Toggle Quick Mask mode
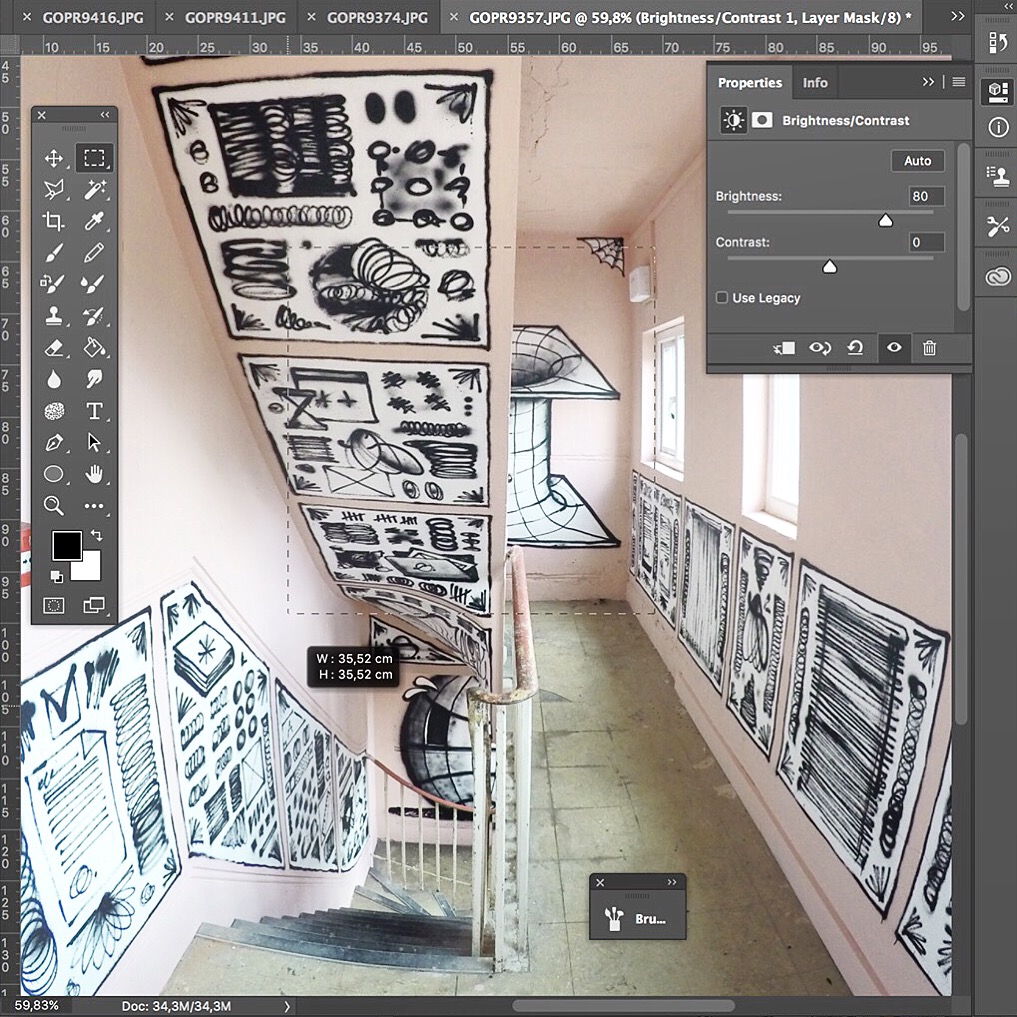The height and width of the screenshot is (1017, 1017). coord(54,605)
